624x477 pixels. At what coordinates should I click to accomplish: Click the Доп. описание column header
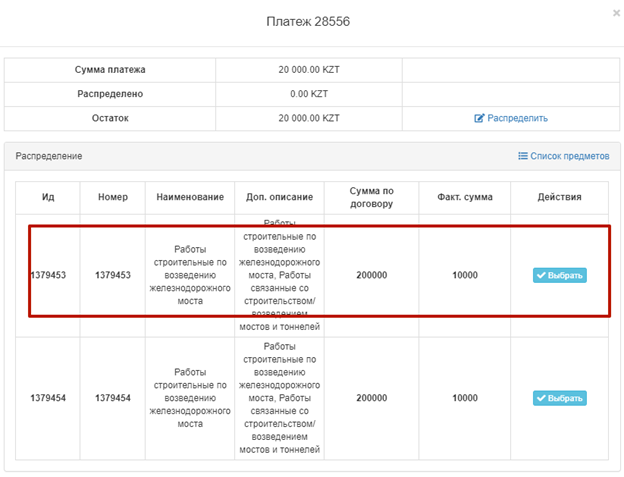pyautogui.click(x=279, y=197)
